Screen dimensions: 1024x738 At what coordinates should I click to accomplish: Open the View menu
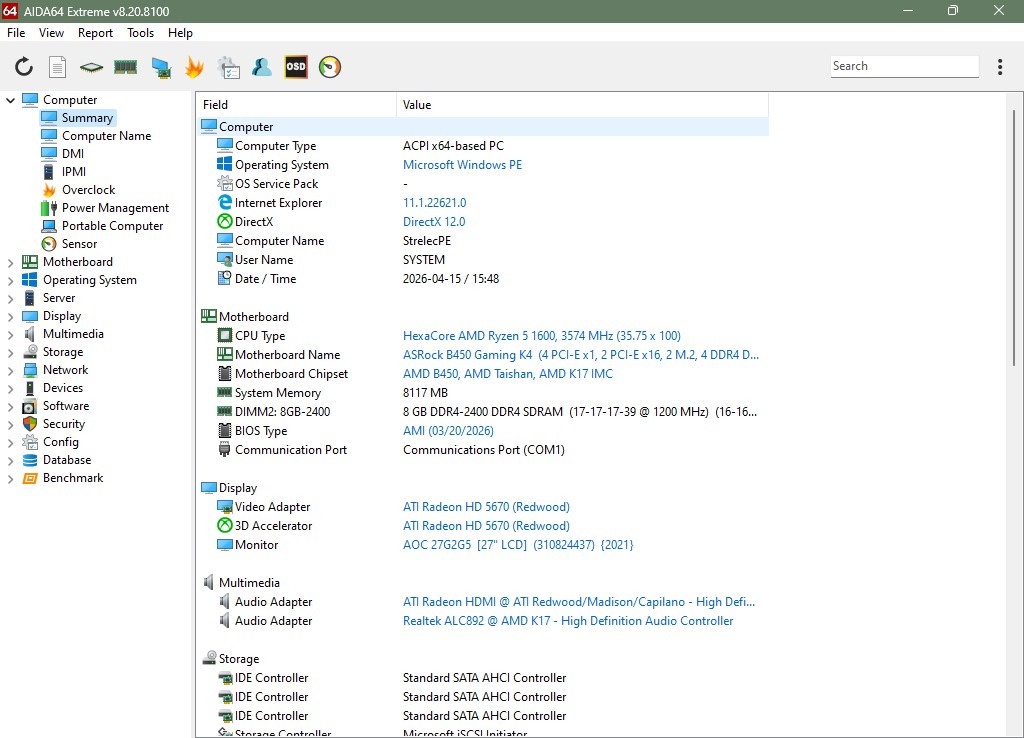coord(51,33)
